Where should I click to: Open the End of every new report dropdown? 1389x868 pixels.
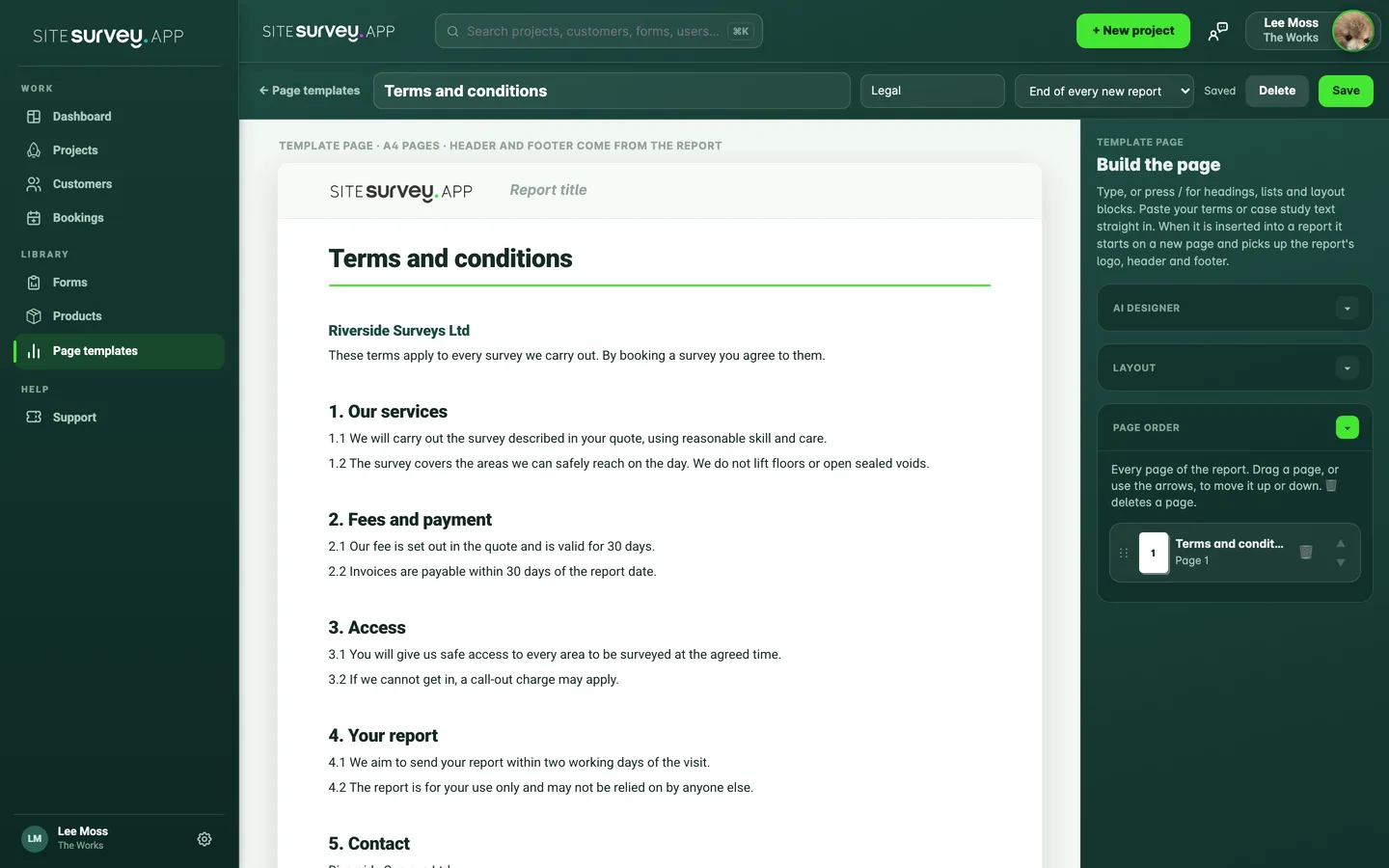(x=1104, y=92)
